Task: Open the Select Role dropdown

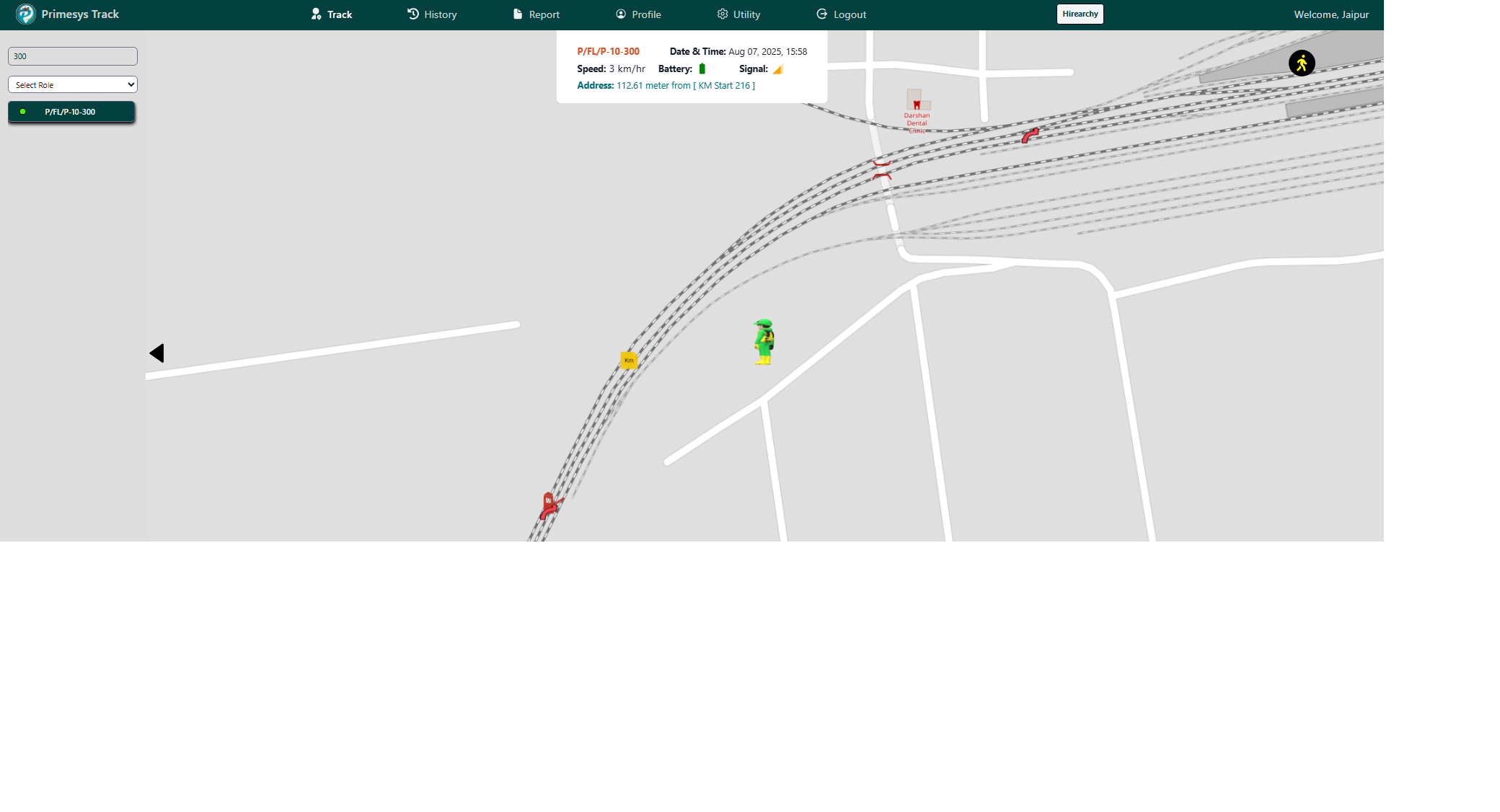Action: click(73, 84)
